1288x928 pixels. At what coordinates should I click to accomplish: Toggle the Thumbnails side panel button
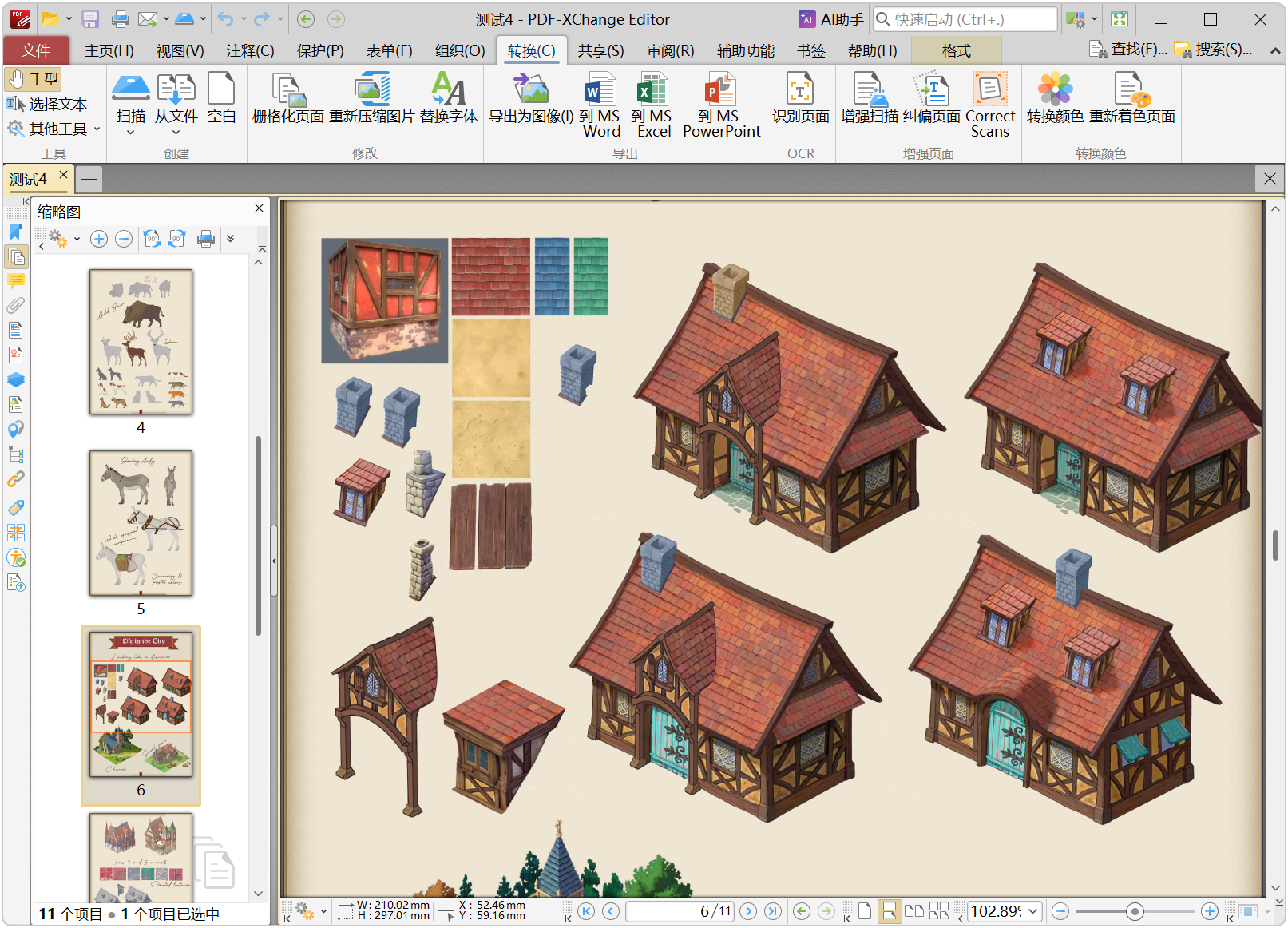(16, 256)
